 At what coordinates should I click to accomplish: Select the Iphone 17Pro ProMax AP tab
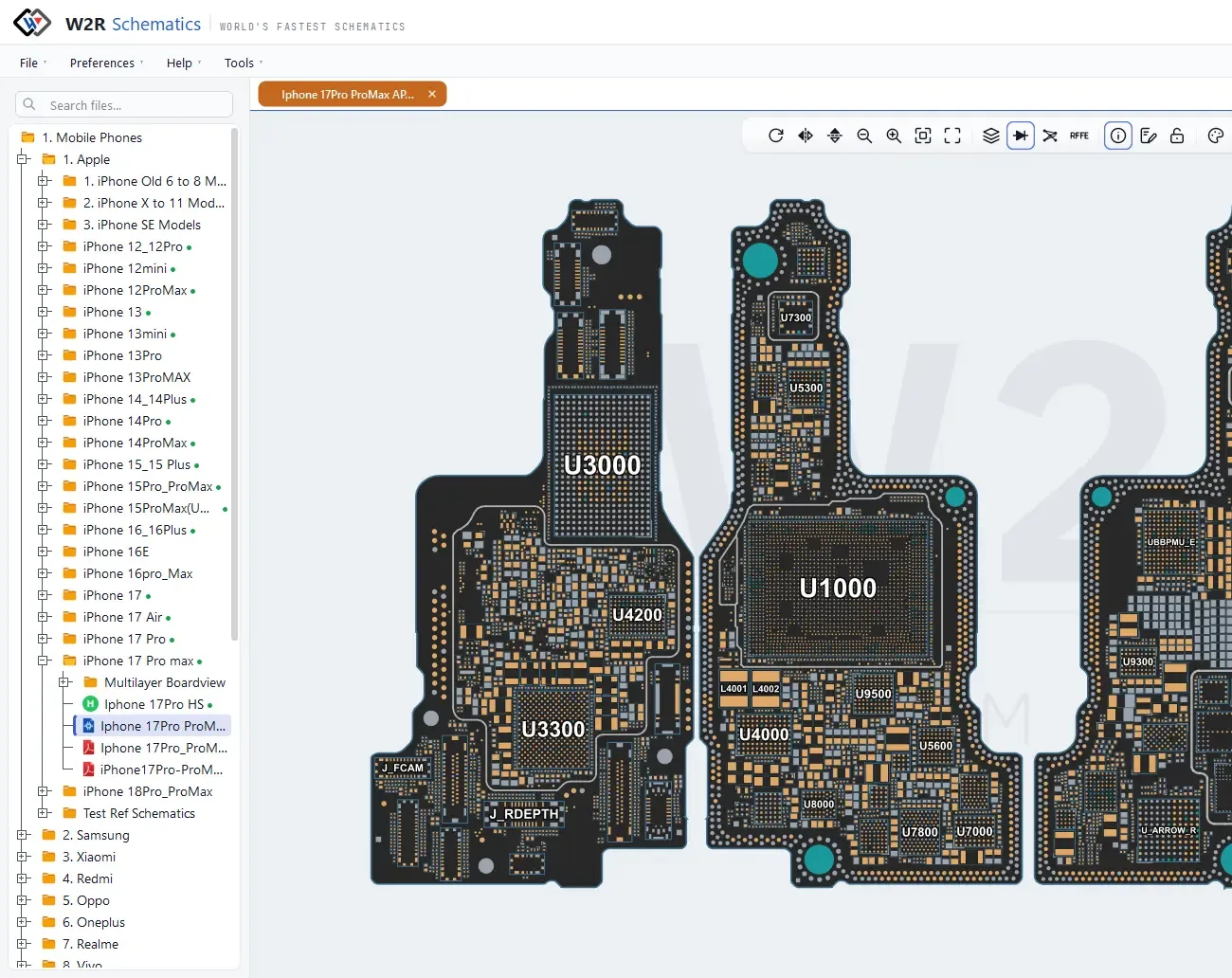[x=347, y=94]
